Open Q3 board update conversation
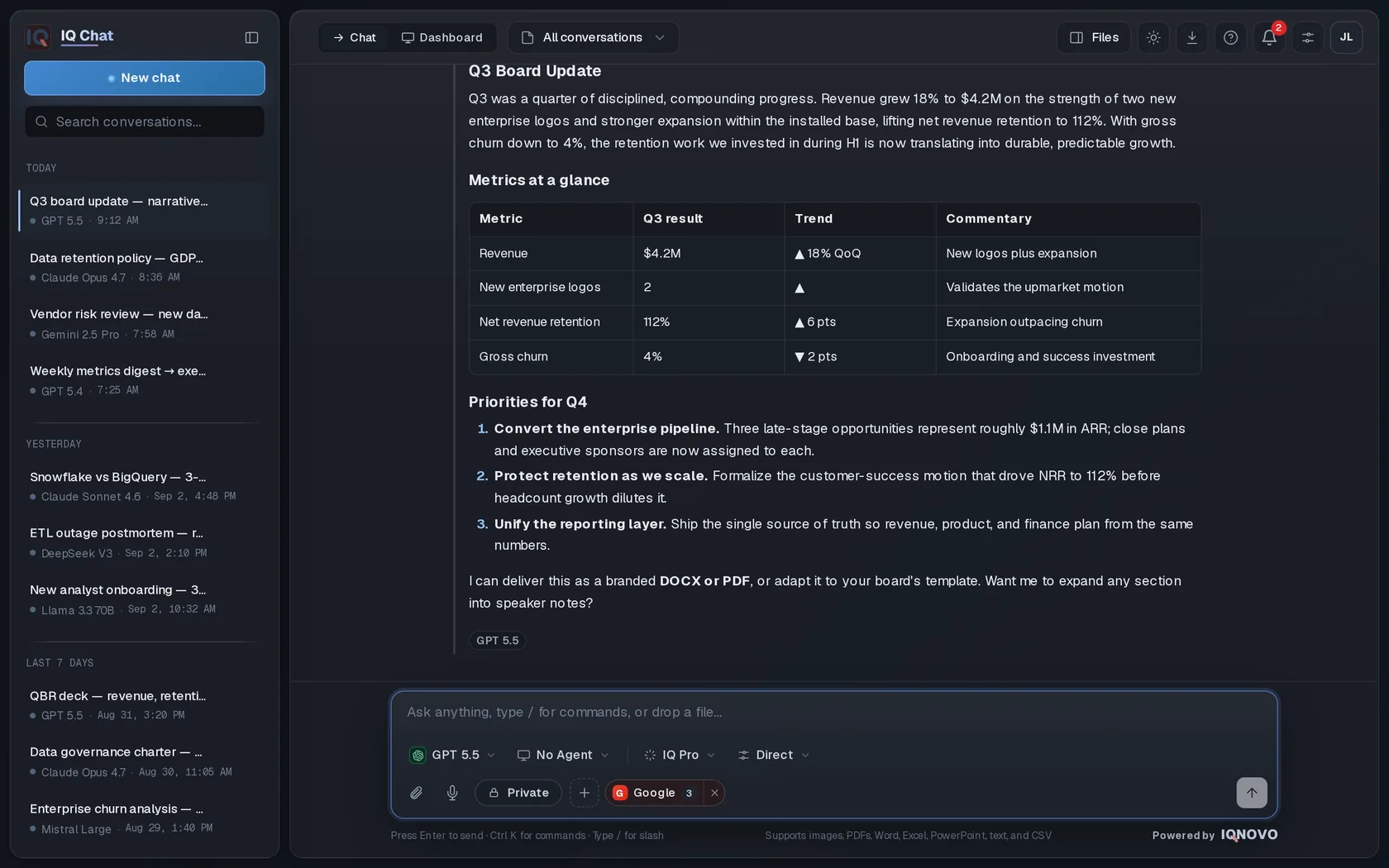 coord(145,210)
